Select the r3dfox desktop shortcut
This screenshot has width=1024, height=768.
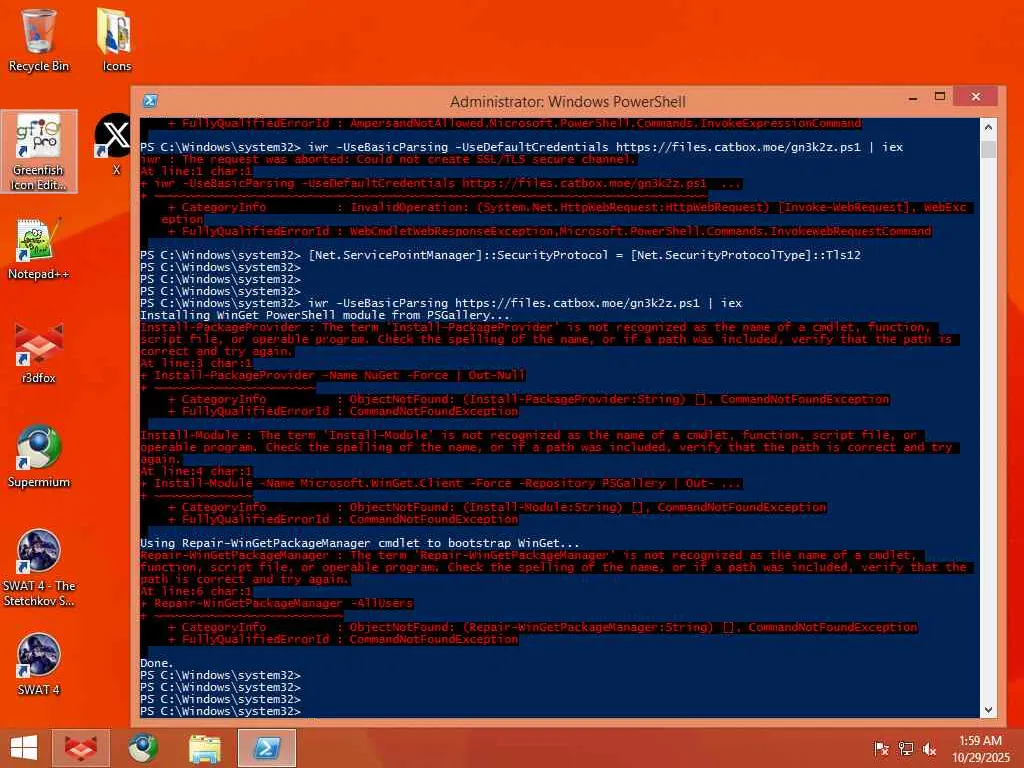coord(39,353)
